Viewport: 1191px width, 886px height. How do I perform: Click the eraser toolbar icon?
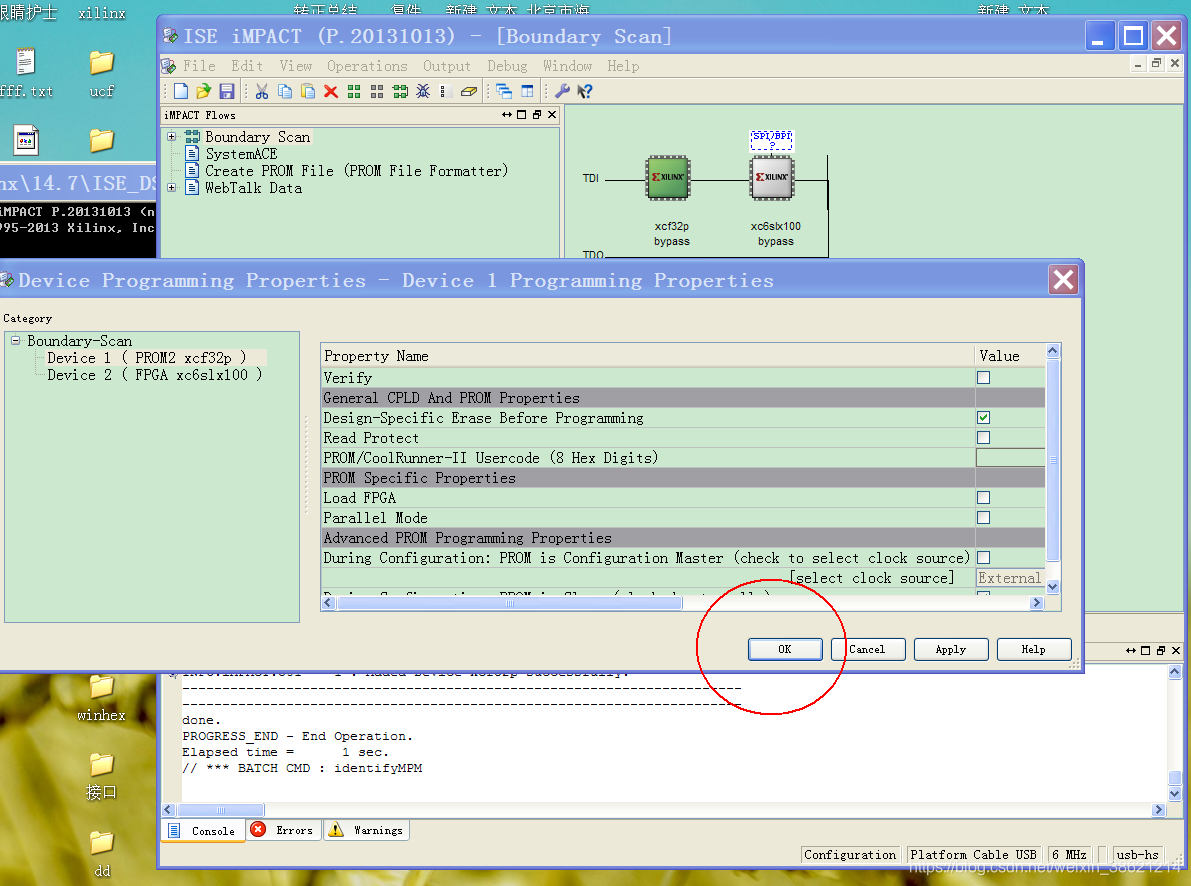[x=469, y=91]
